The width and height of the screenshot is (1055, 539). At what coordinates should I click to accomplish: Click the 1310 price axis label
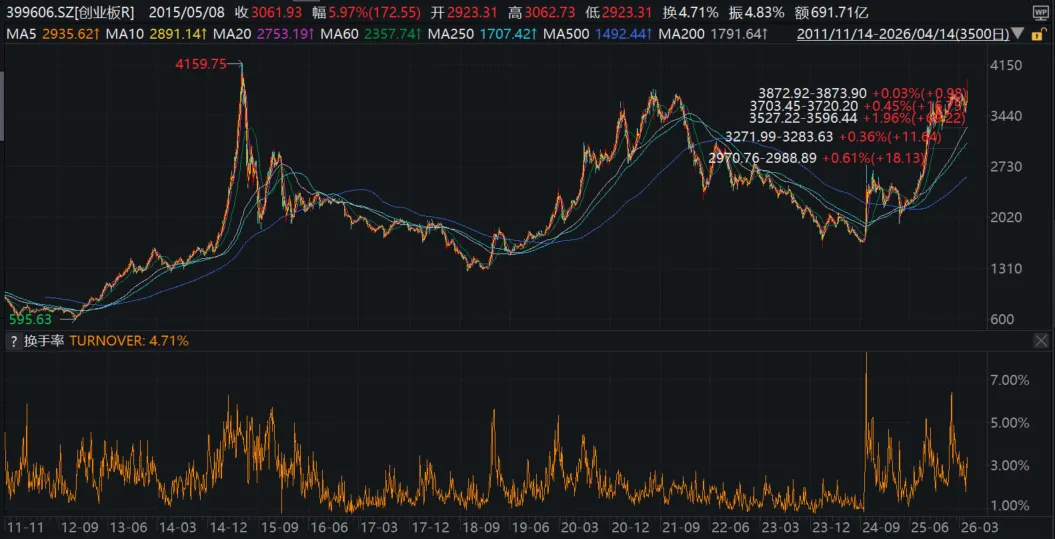coord(1008,268)
